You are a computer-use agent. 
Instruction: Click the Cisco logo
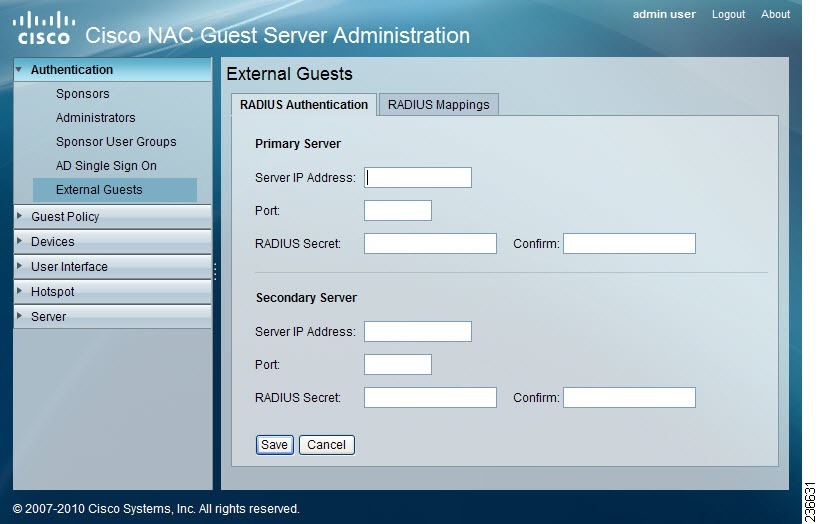point(44,28)
